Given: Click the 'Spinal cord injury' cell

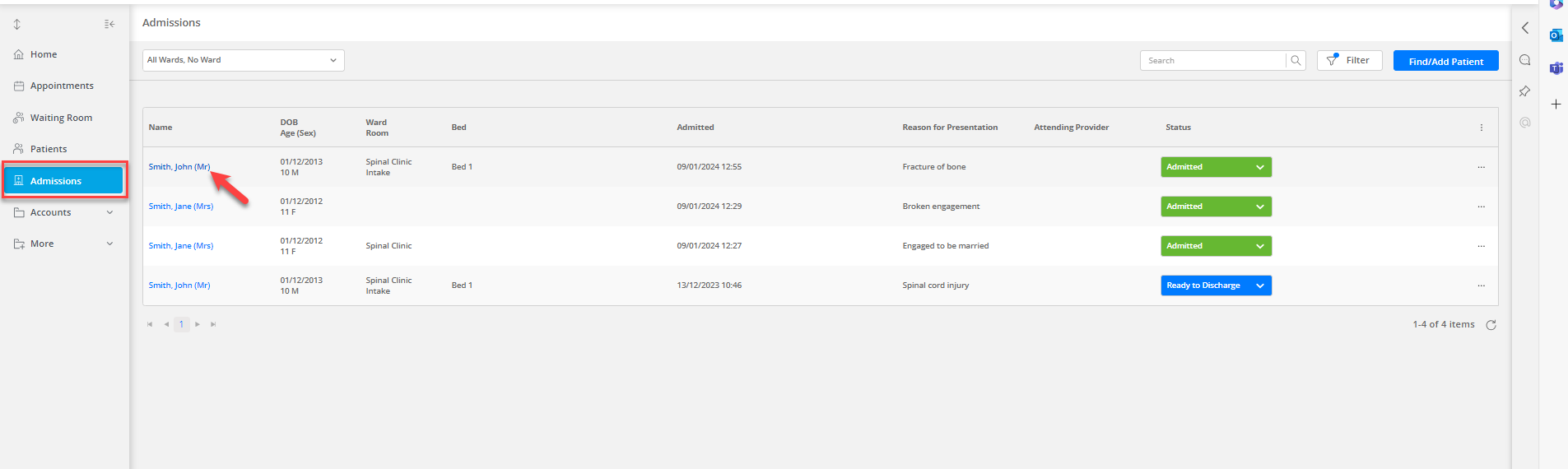Looking at the screenshot, I should click(x=936, y=286).
